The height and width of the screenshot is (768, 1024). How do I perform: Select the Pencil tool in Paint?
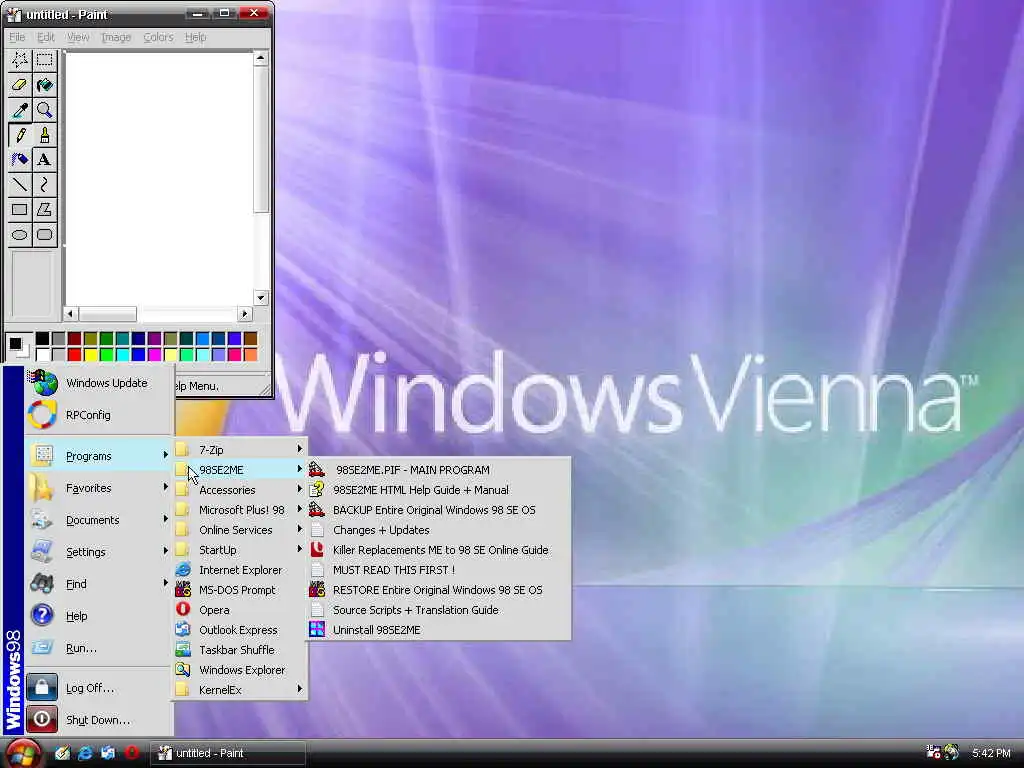(x=20, y=135)
